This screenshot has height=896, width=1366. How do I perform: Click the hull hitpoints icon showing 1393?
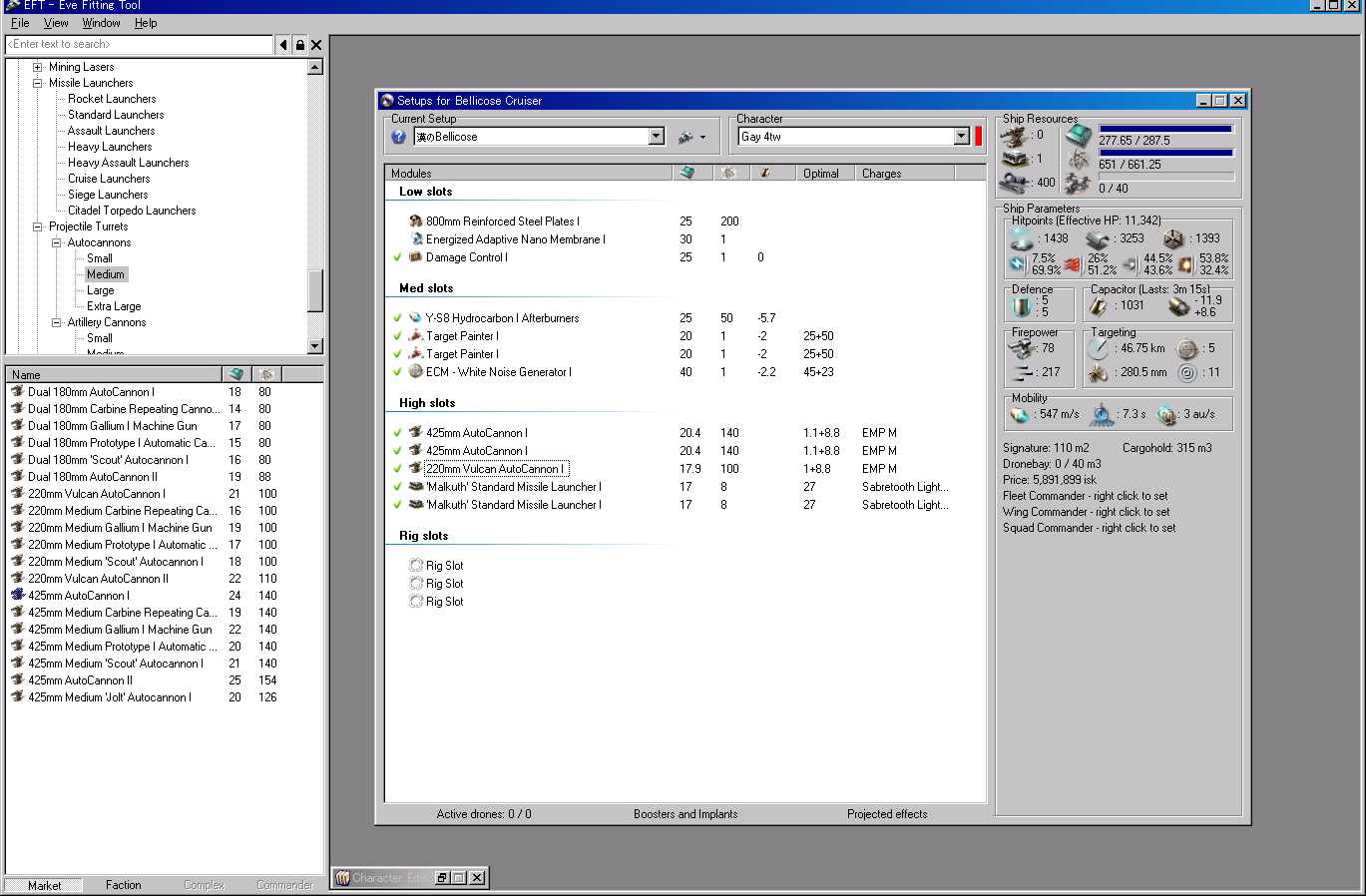coord(1173,238)
